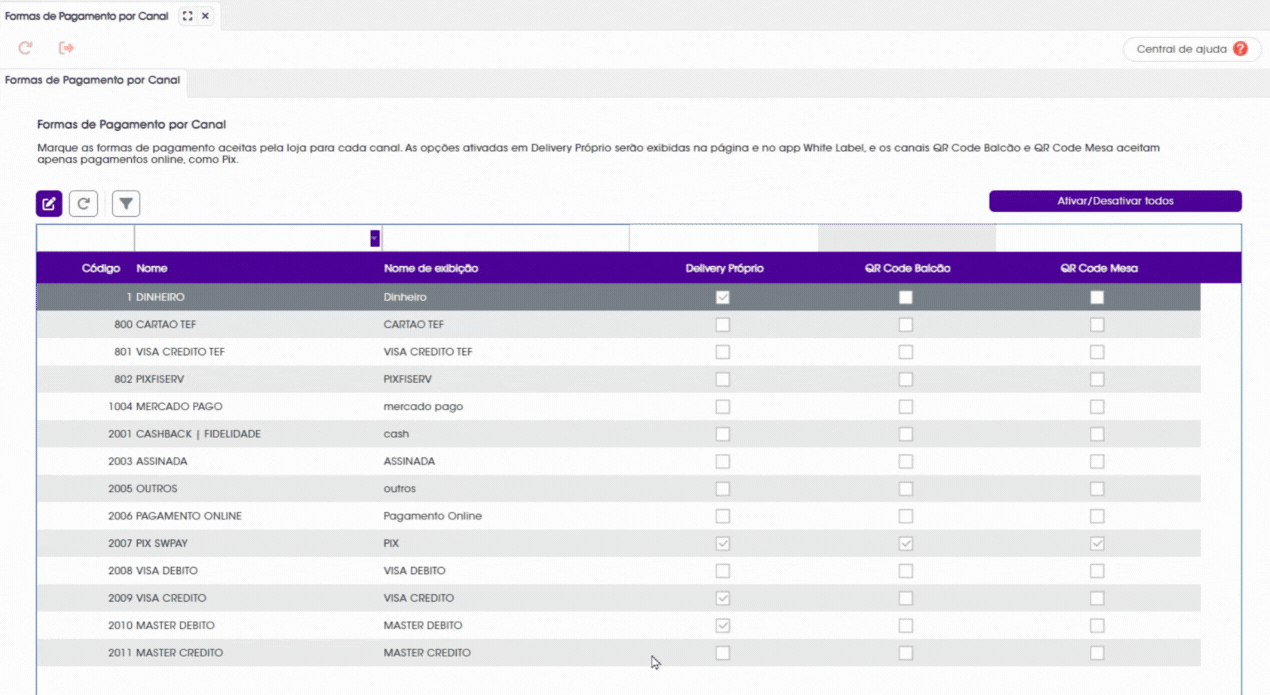This screenshot has width=1270, height=695.
Task: Toggle QR Code Mesa checkbox for DINHEIRO
Action: pos(1098,297)
